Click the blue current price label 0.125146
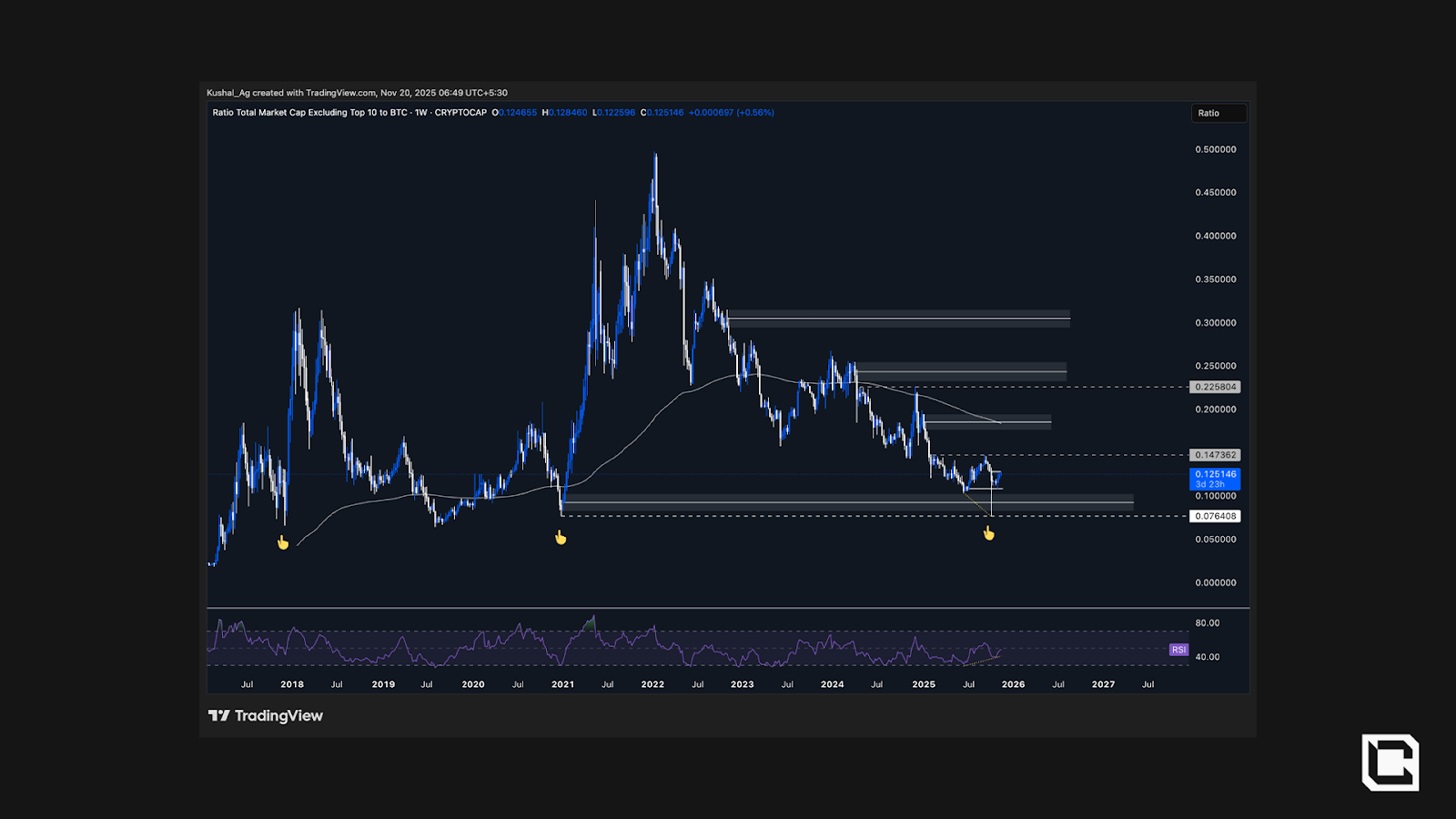Screen dimensions: 1456x819 tap(1215, 479)
